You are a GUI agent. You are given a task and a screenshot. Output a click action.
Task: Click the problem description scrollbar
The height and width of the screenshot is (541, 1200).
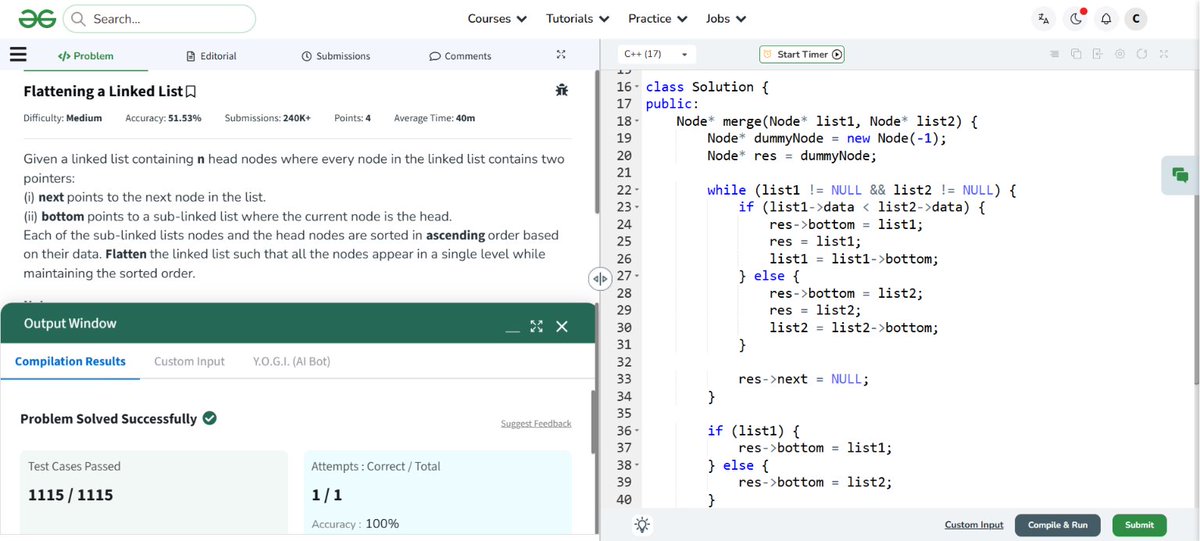pyautogui.click(x=596, y=140)
